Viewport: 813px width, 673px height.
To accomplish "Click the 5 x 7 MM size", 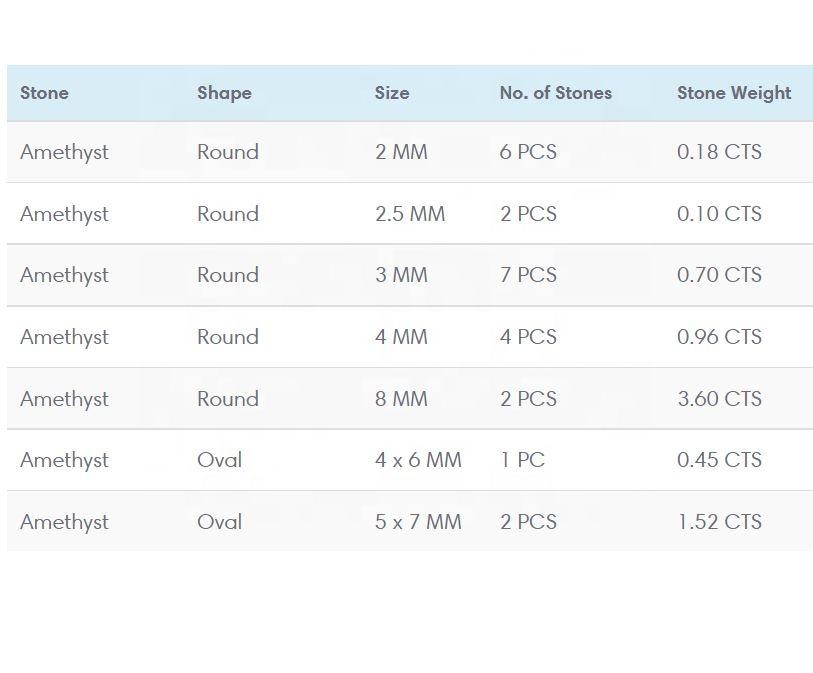I will tap(418, 522).
